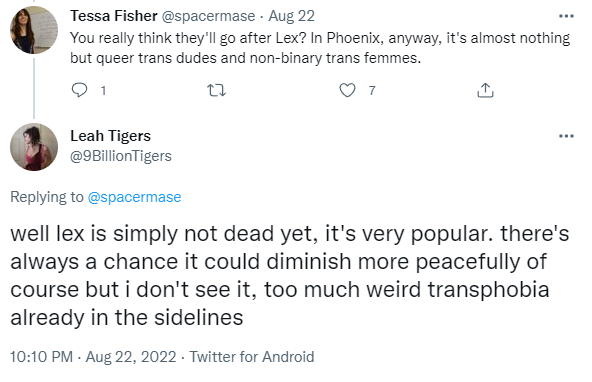Select Leah Tigers' reply text about lex

click(x=290, y=275)
